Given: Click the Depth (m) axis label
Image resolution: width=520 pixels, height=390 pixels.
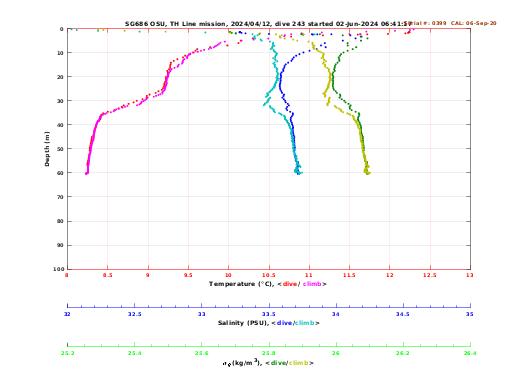Looking at the screenshot, I should 47,149.
